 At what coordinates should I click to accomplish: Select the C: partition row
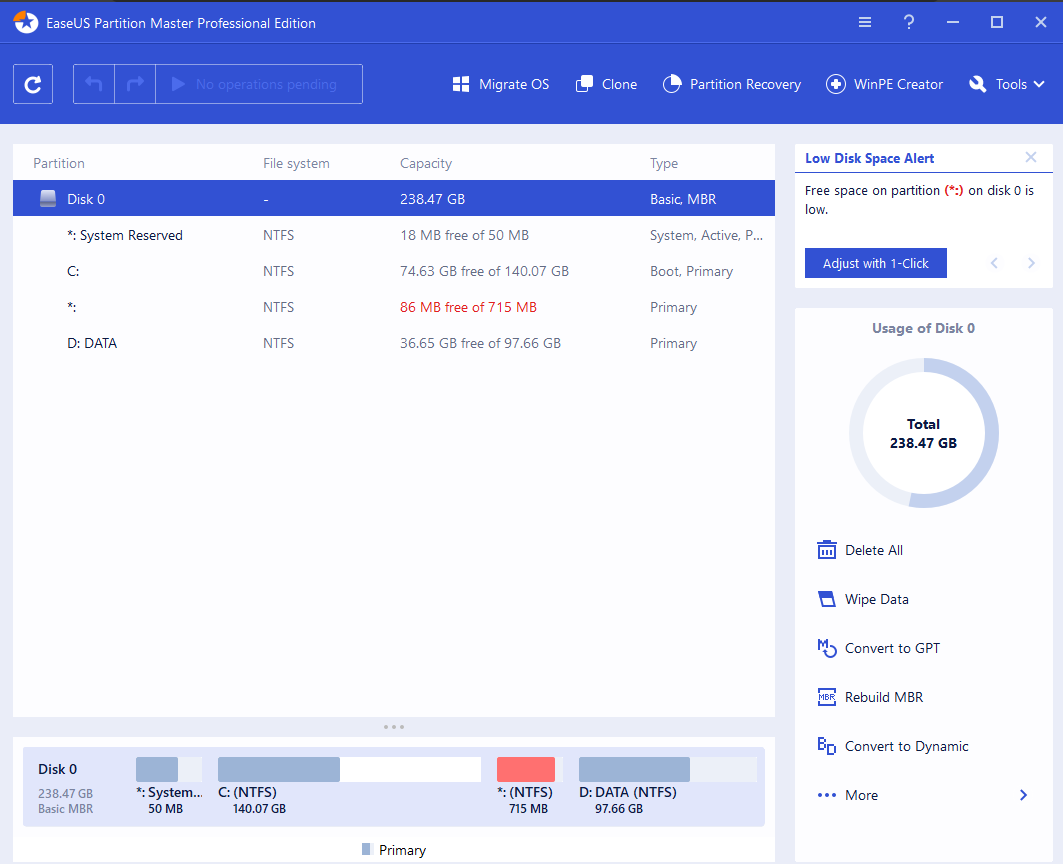click(394, 271)
